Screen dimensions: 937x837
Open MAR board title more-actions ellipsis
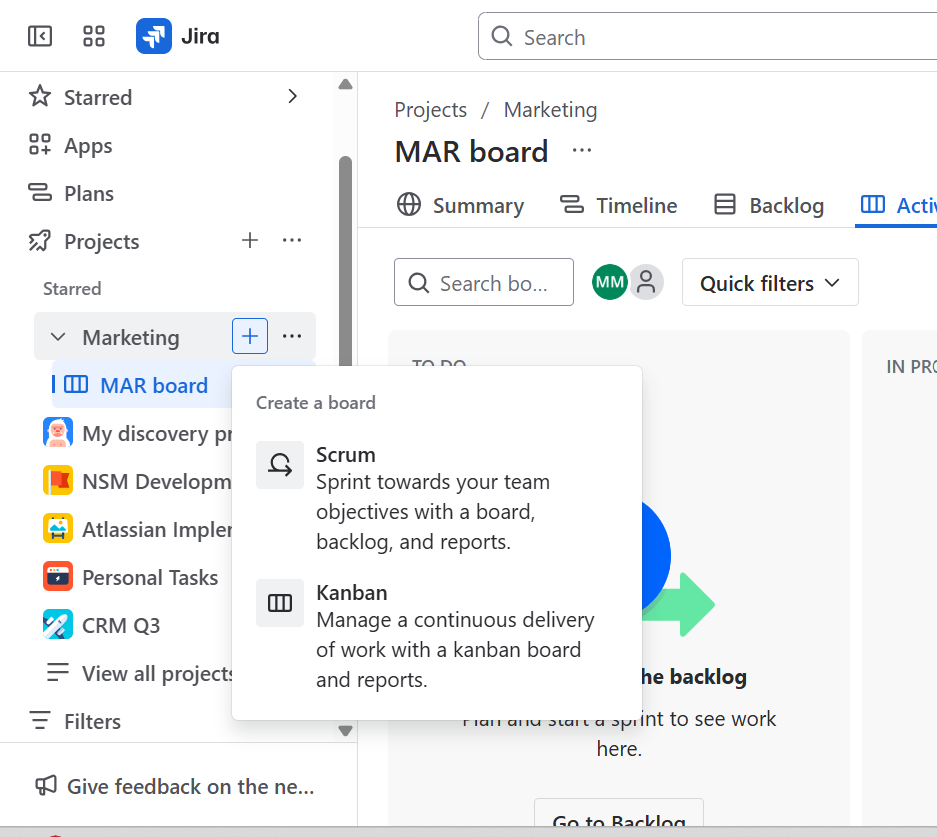pos(581,150)
